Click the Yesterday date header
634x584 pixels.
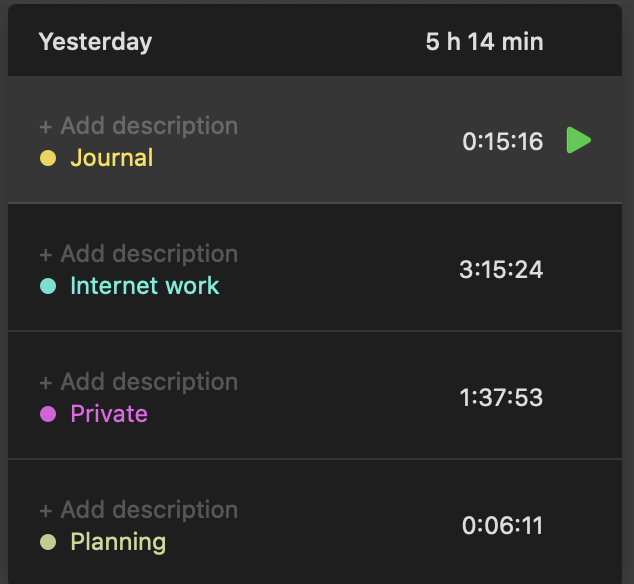tap(95, 42)
